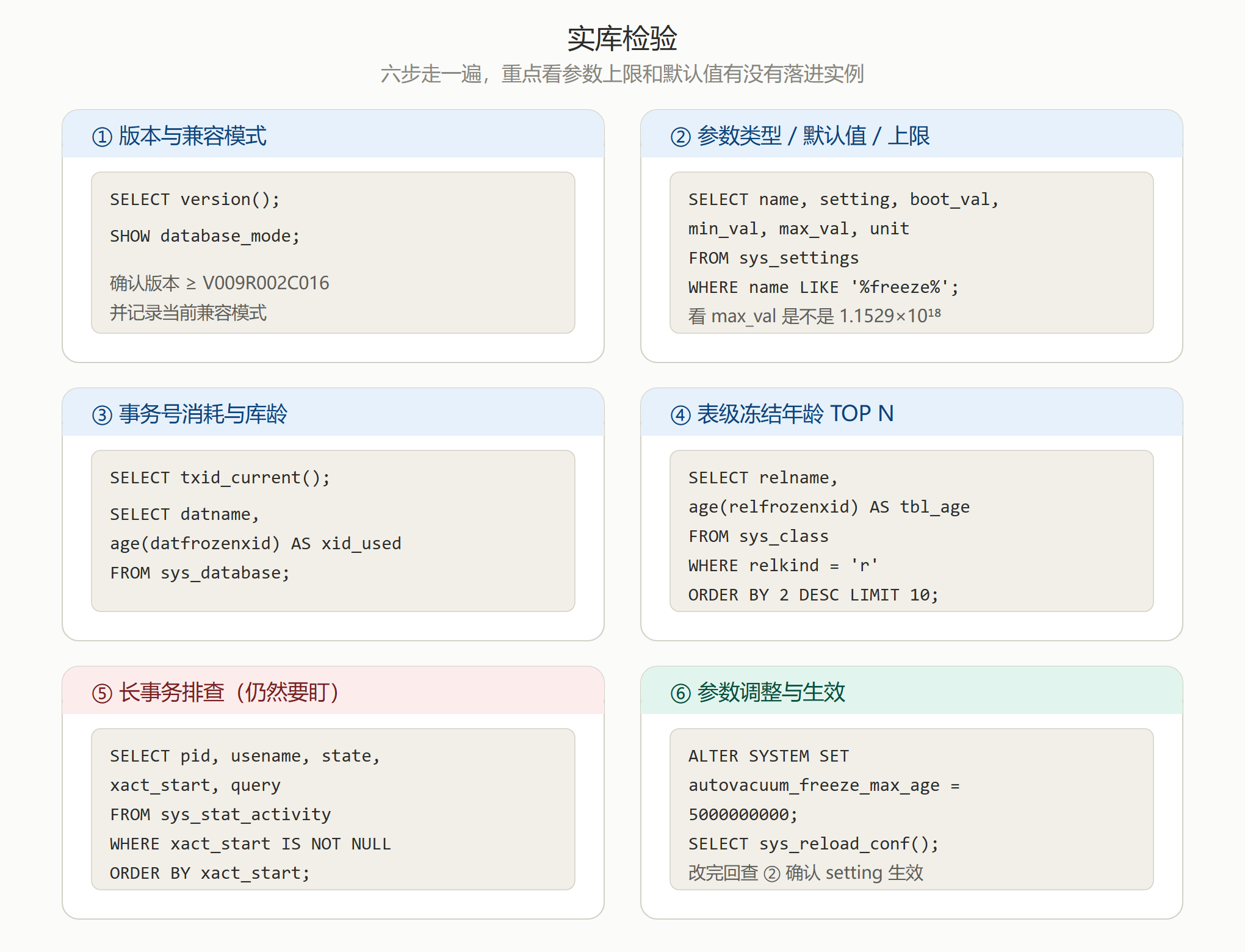The width and height of the screenshot is (1245, 952).
Task: Click the note 并记录当前兼容模式
Action: tap(188, 312)
